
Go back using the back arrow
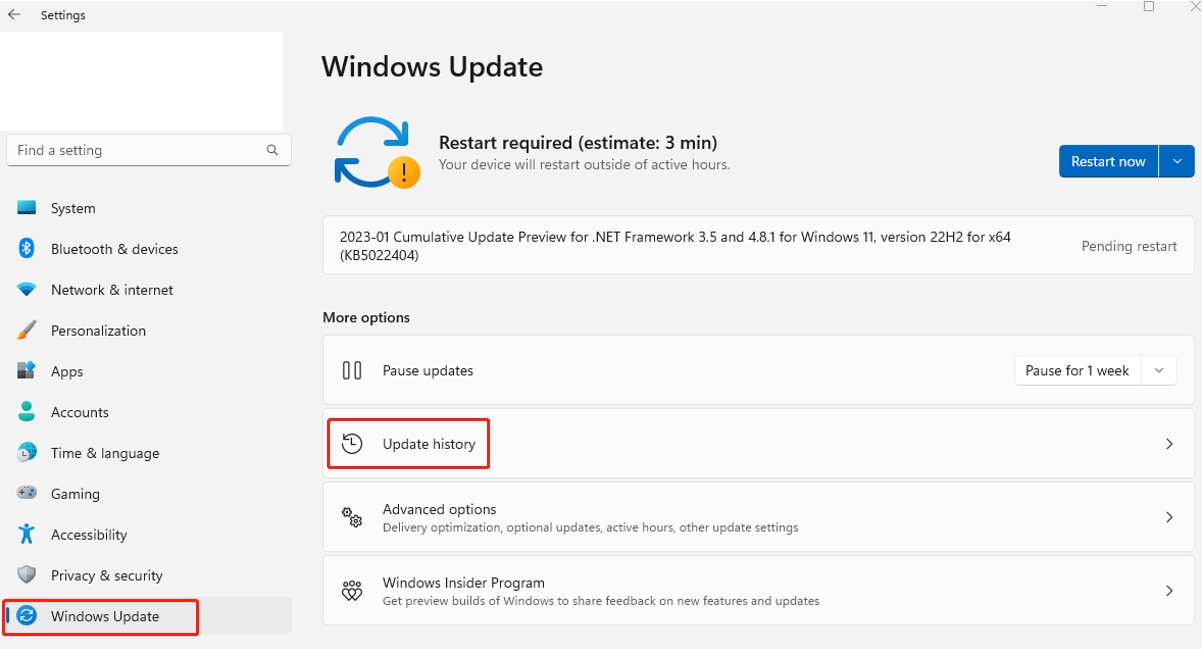(14, 15)
